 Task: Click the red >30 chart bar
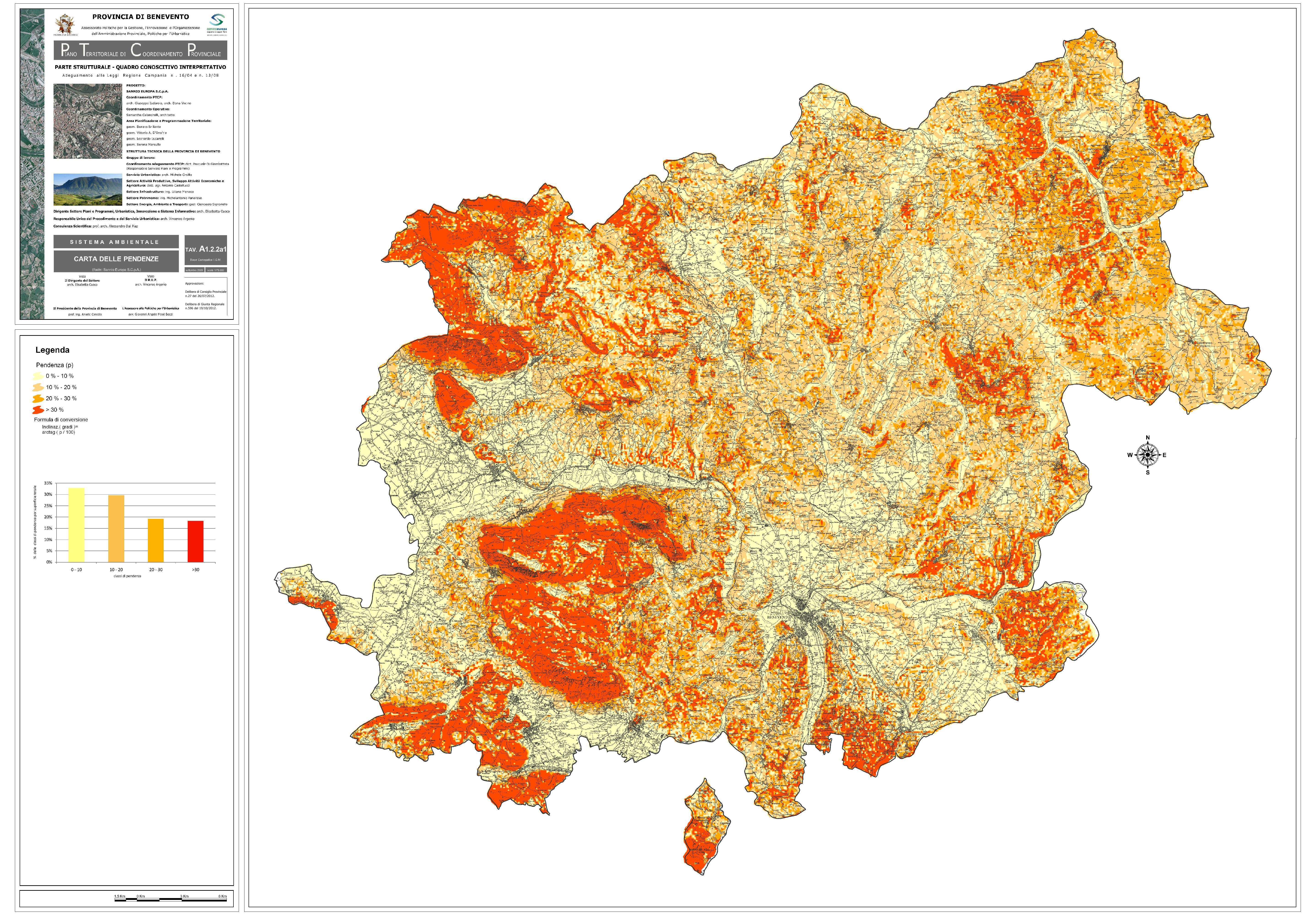[195, 542]
